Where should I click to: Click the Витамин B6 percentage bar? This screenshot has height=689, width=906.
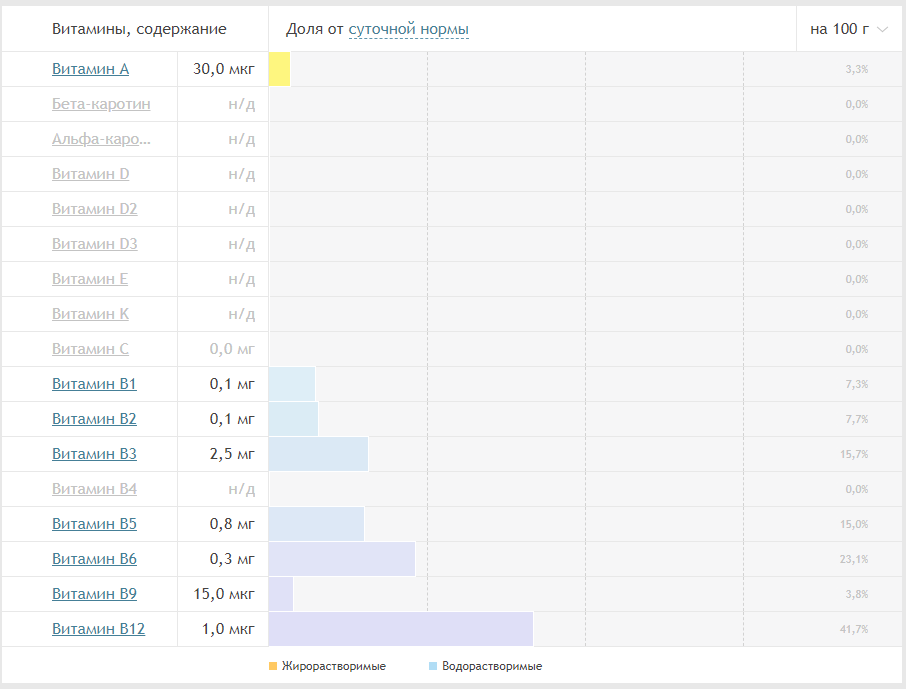pyautogui.click(x=341, y=559)
